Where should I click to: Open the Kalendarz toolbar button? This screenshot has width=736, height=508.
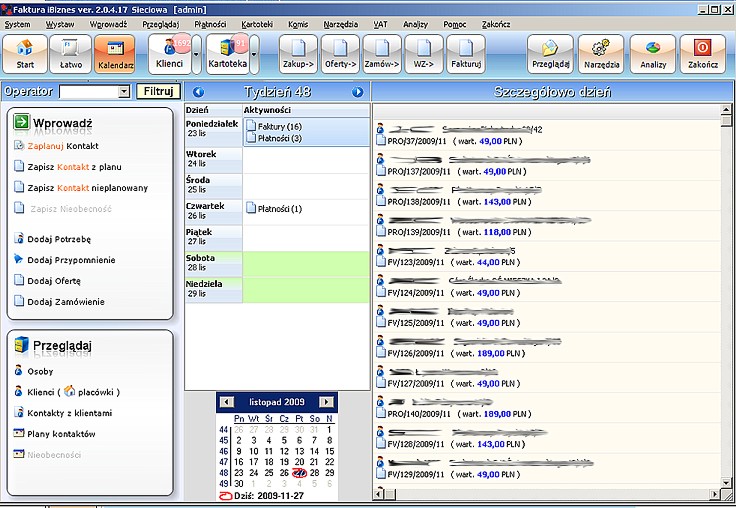114,53
